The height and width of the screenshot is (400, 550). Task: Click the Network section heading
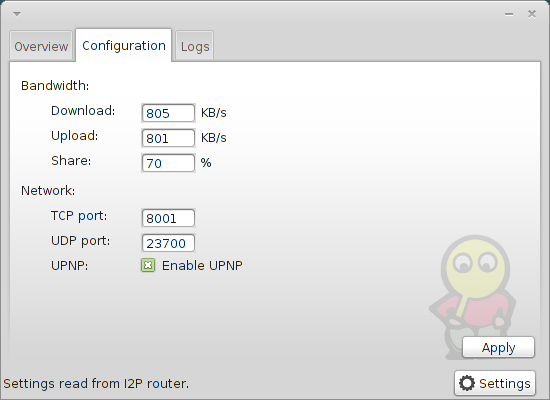(x=48, y=191)
